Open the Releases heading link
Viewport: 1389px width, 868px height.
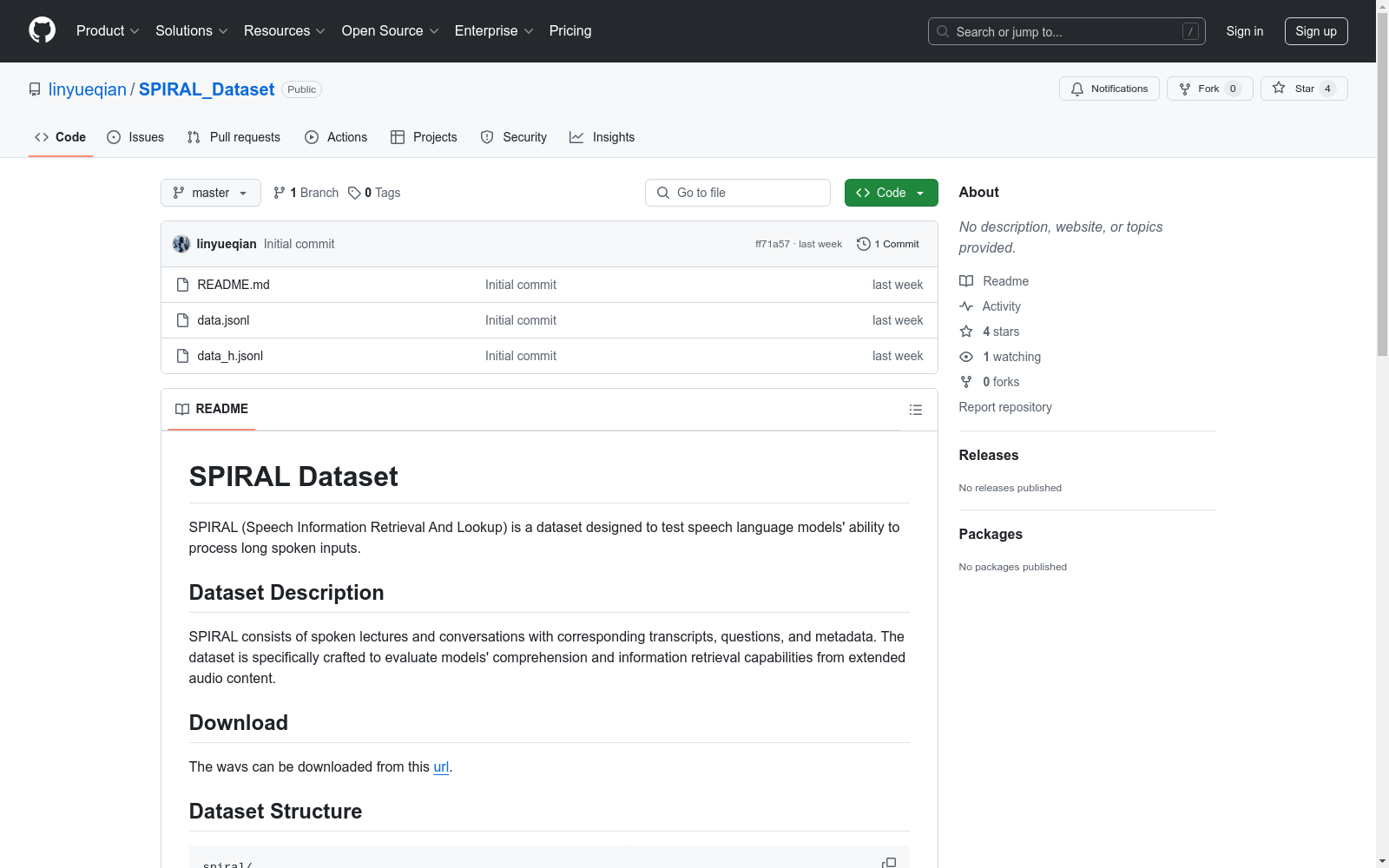click(989, 455)
